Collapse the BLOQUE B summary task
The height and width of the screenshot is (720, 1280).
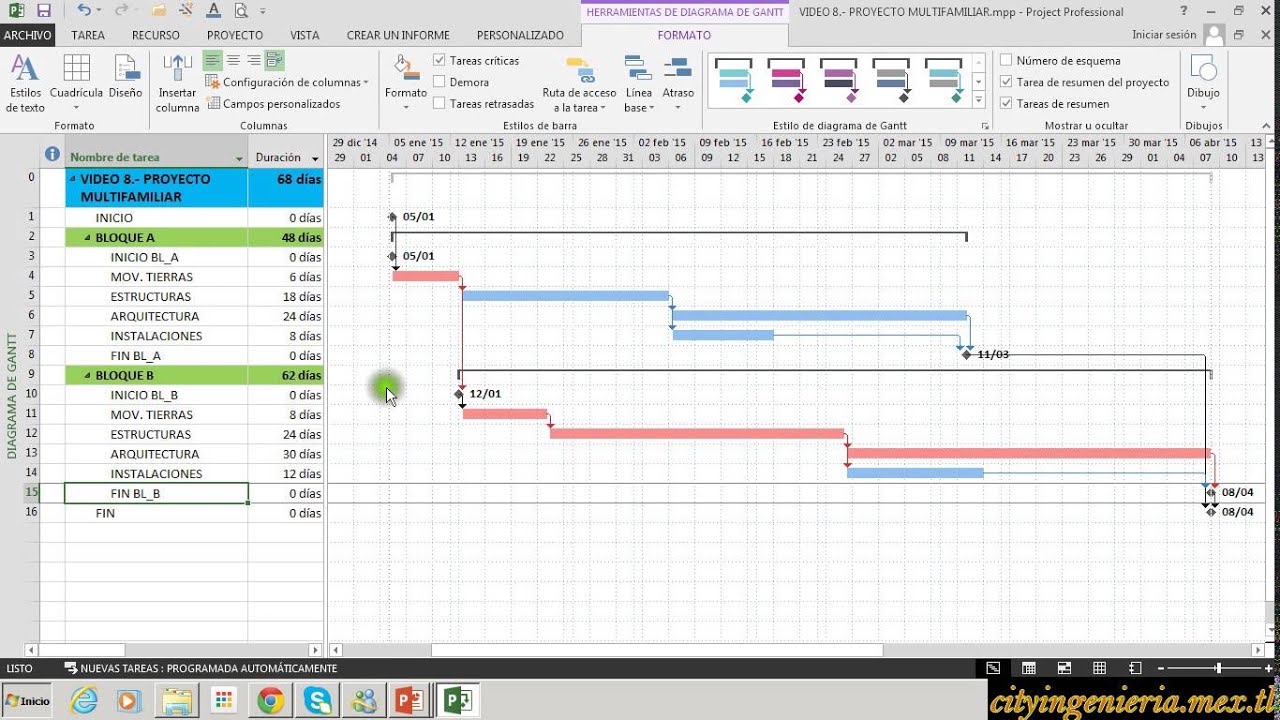tap(88, 376)
